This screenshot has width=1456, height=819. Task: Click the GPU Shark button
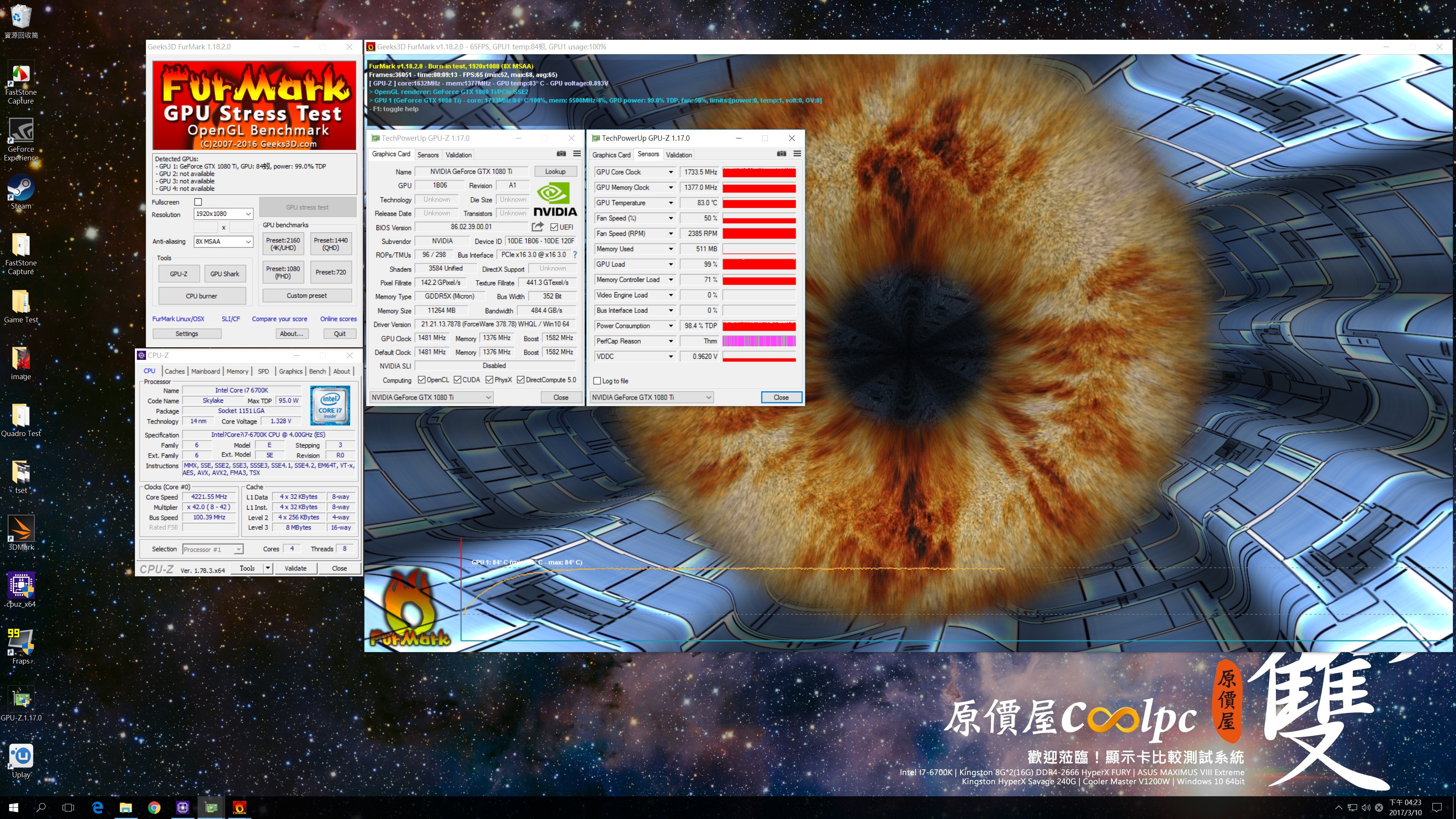[x=225, y=273]
